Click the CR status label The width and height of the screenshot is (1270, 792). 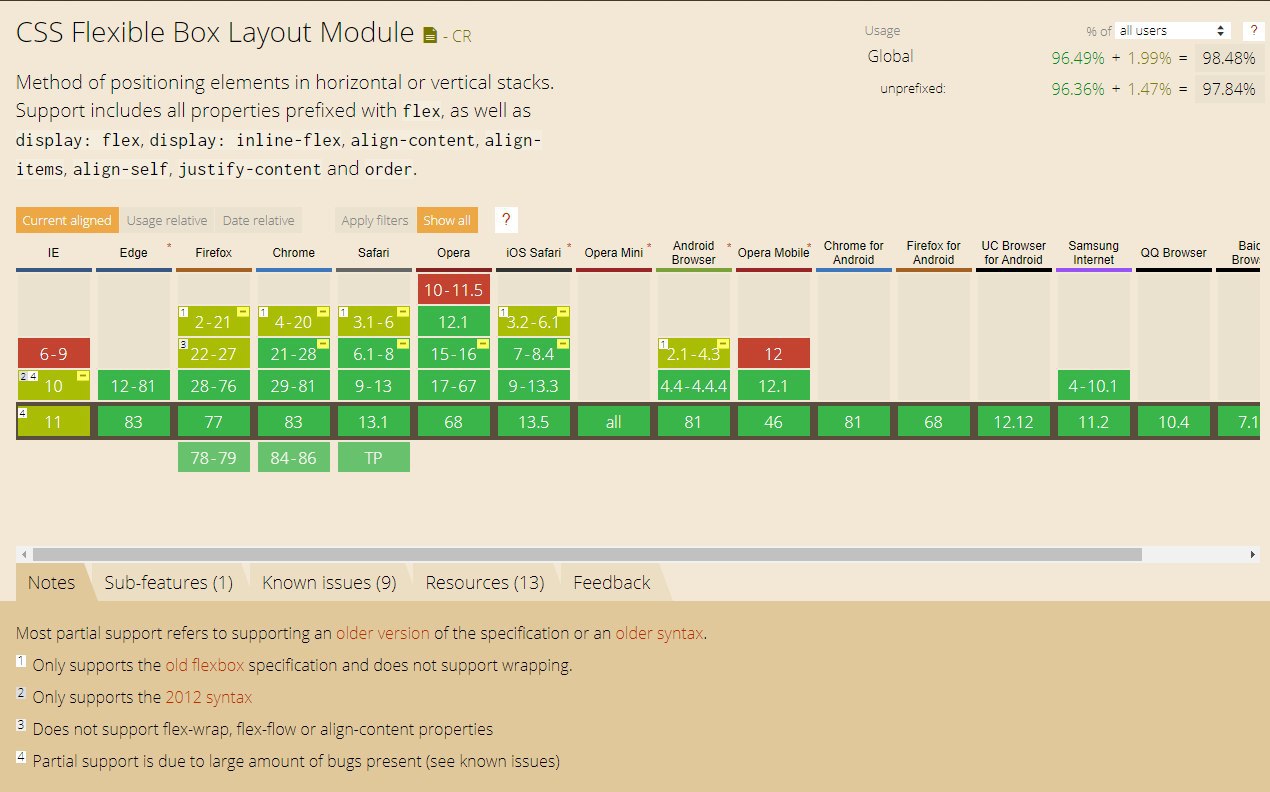(462, 37)
